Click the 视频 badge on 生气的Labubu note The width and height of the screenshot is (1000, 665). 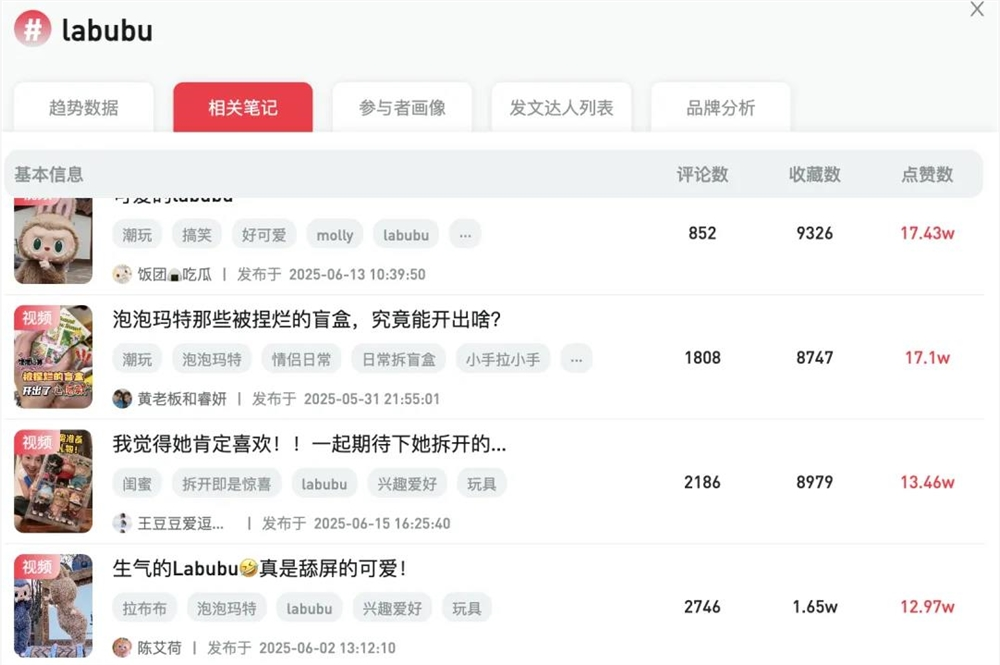(39, 567)
